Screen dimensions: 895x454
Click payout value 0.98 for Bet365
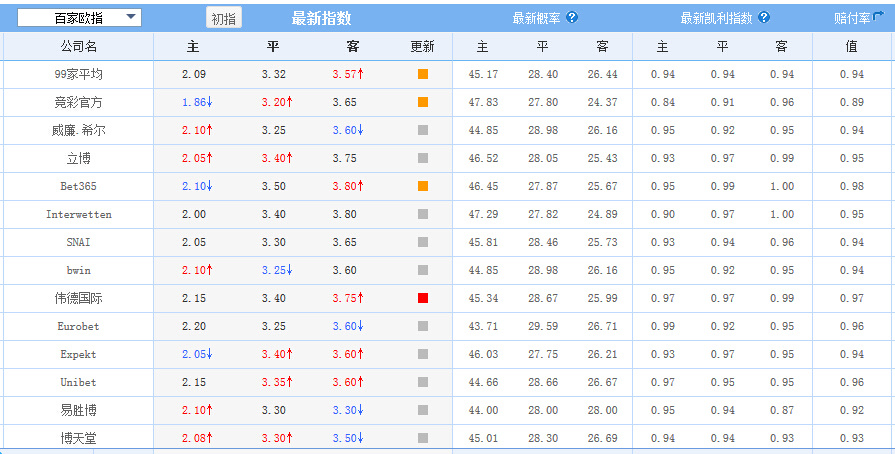pos(852,186)
